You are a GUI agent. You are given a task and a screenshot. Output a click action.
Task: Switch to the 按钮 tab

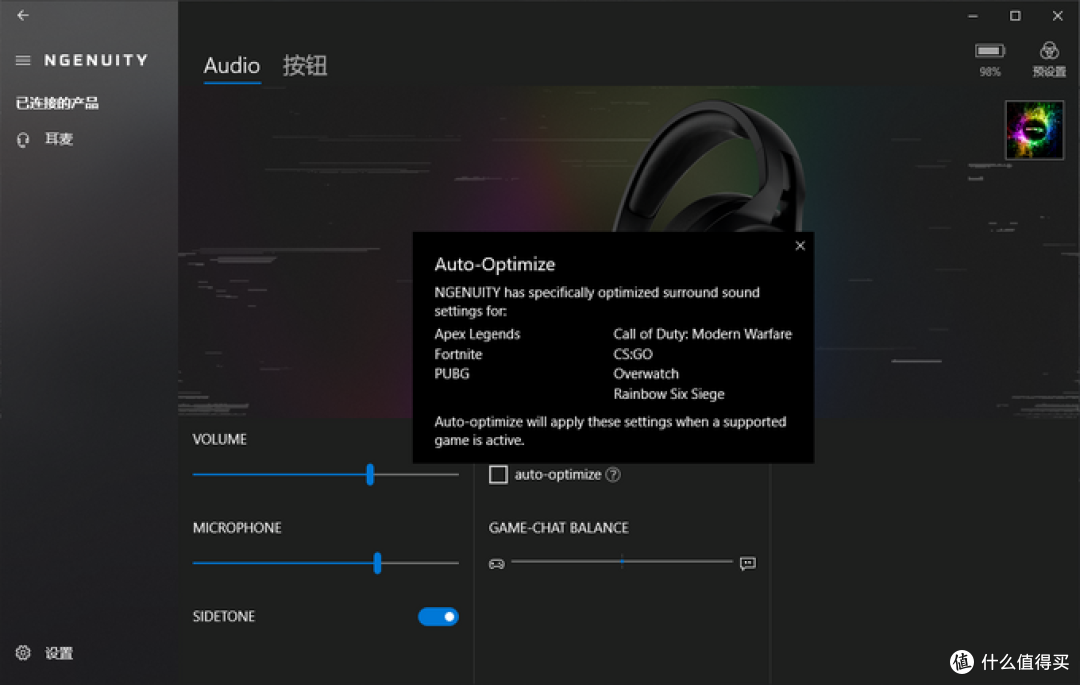coord(305,65)
